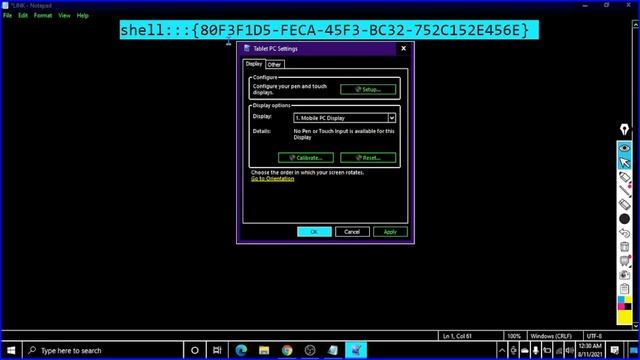This screenshot has width=640, height=360.
Task: Click the taskbar clock showing 12:30 AM
Action: [x=590, y=350]
